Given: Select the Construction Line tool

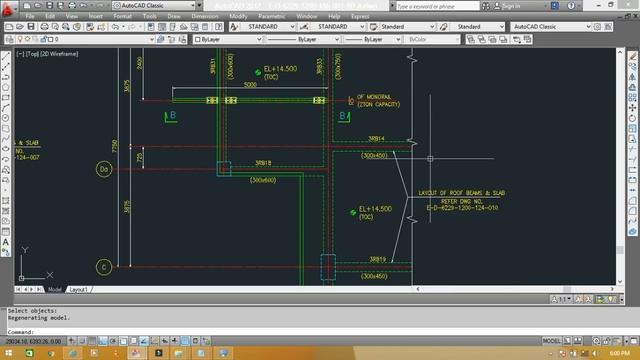Looking at the screenshot, I should [x=6, y=67].
